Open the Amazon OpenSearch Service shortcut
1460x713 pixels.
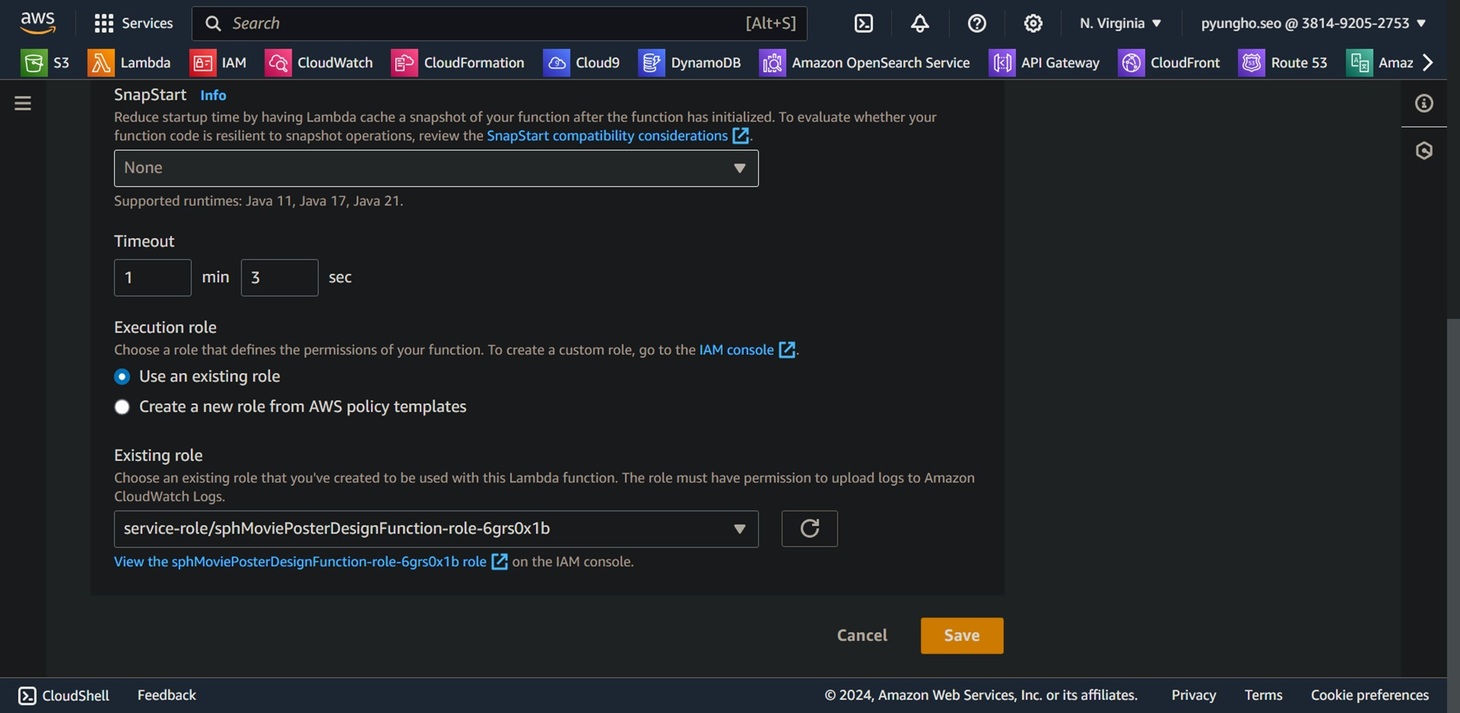click(x=865, y=62)
